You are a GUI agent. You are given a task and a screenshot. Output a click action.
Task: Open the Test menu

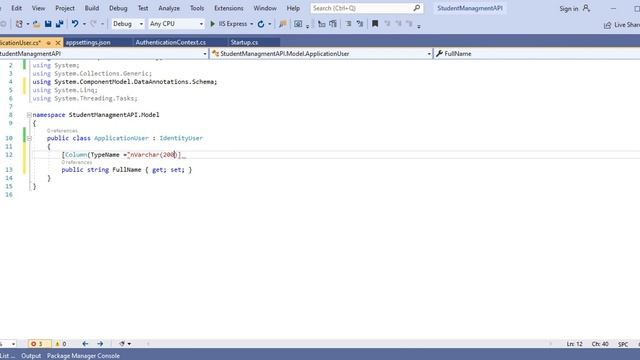click(x=143, y=8)
